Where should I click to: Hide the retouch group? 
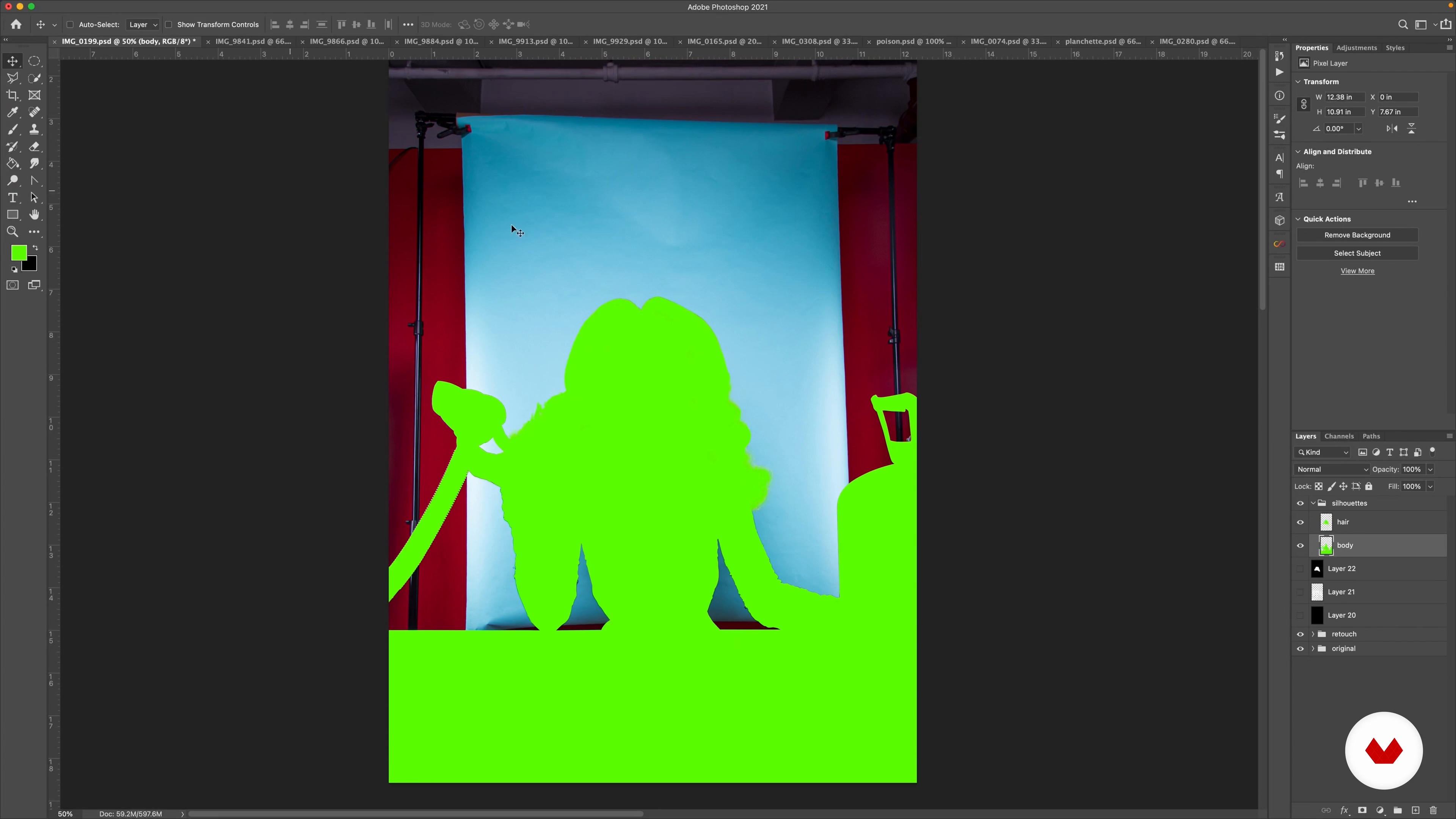[1301, 634]
